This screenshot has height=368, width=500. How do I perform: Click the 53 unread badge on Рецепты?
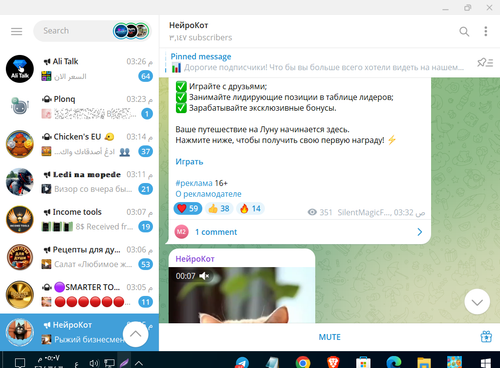click(146, 265)
